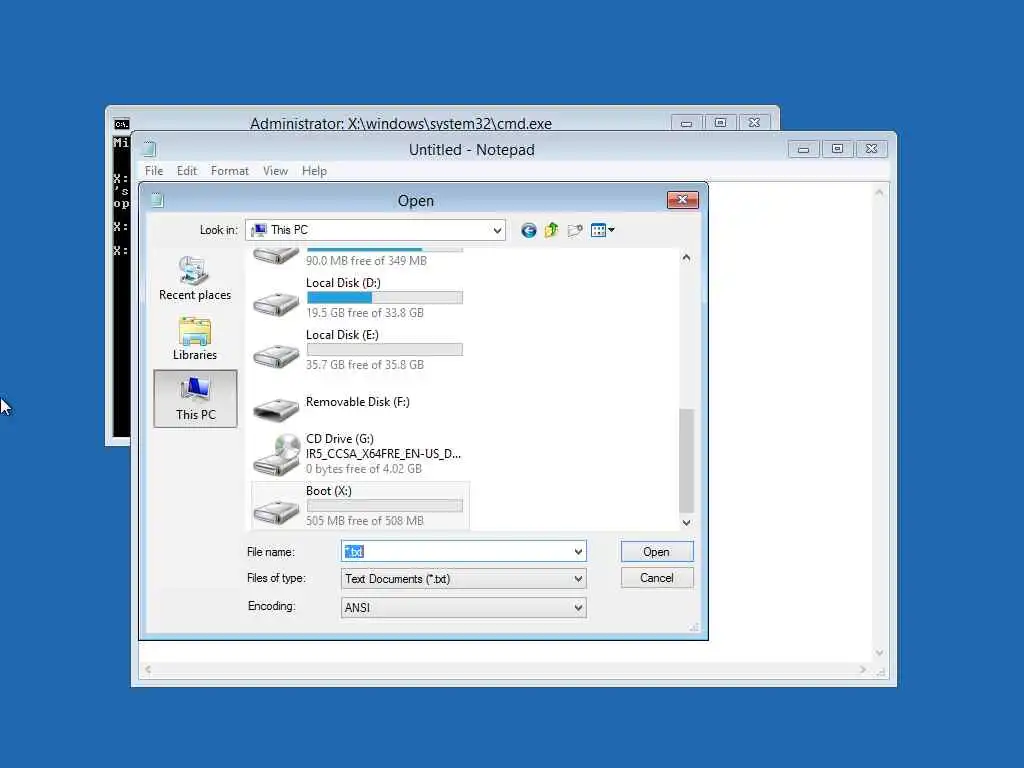Click the CD Drive (G:) label
Viewport: 1024px width, 768px height.
(x=340, y=439)
